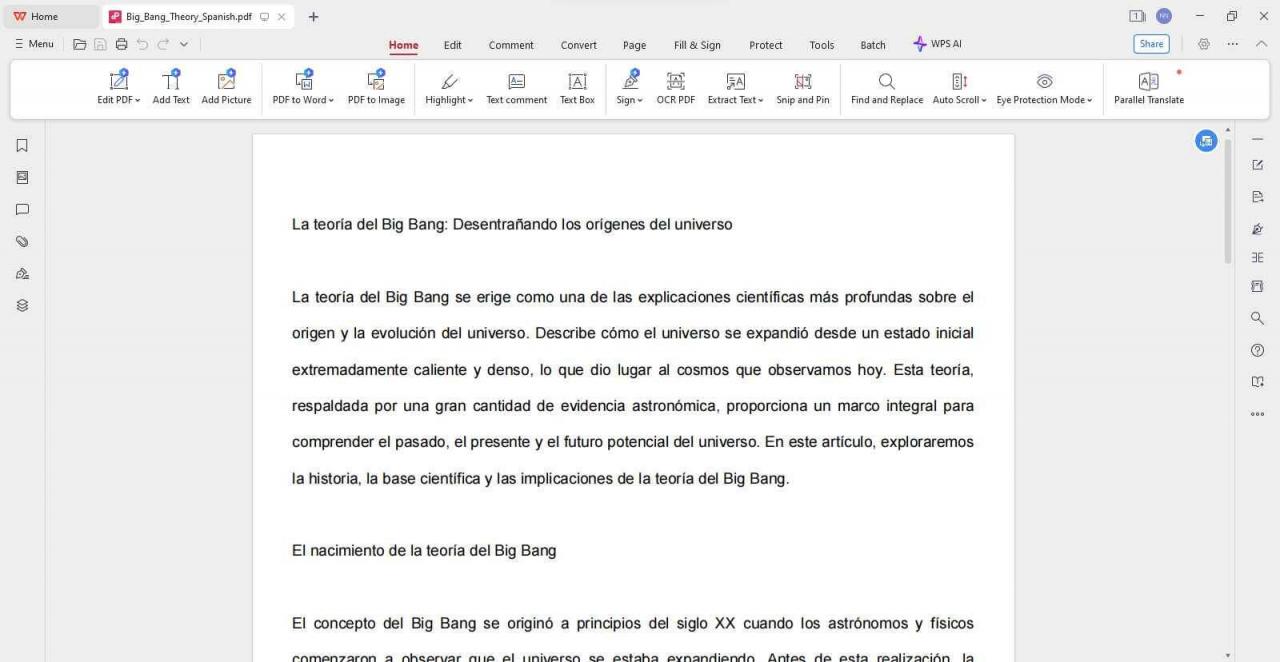Click the Share button
Viewport: 1280px width, 662px height.
tap(1151, 44)
